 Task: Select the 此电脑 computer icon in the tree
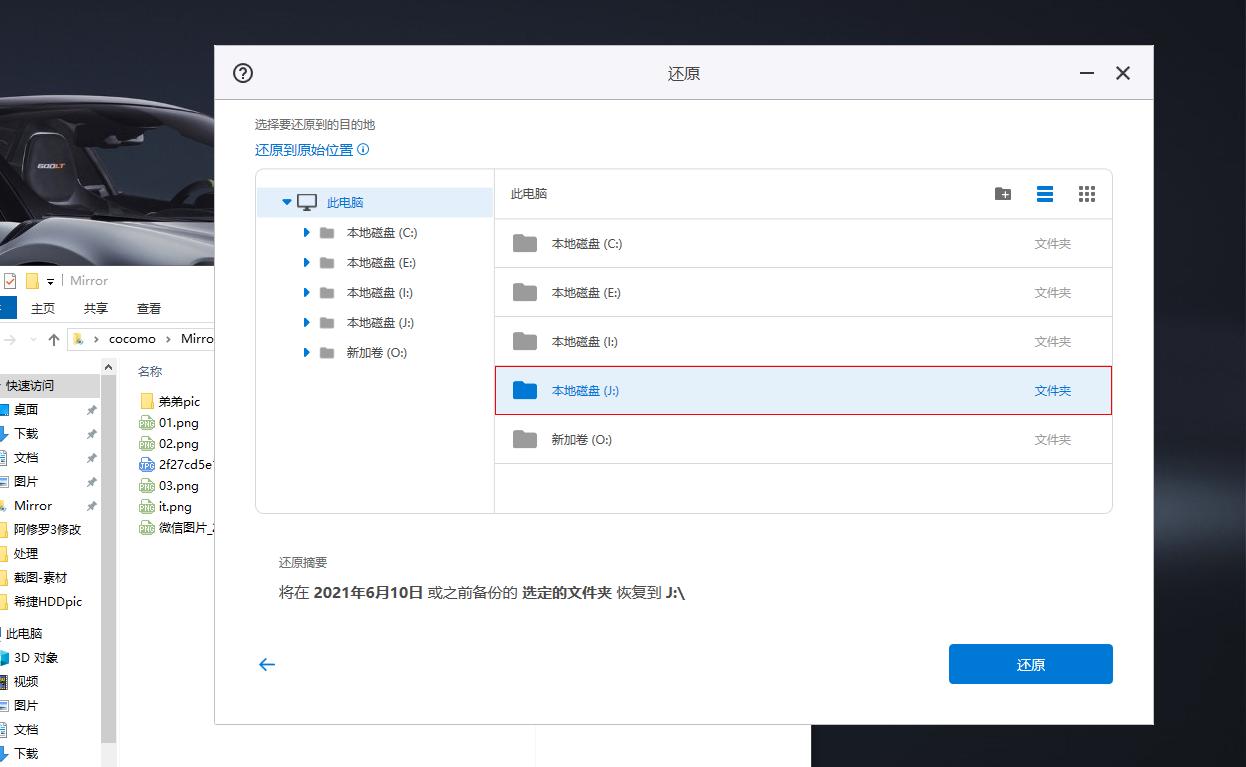pos(306,201)
